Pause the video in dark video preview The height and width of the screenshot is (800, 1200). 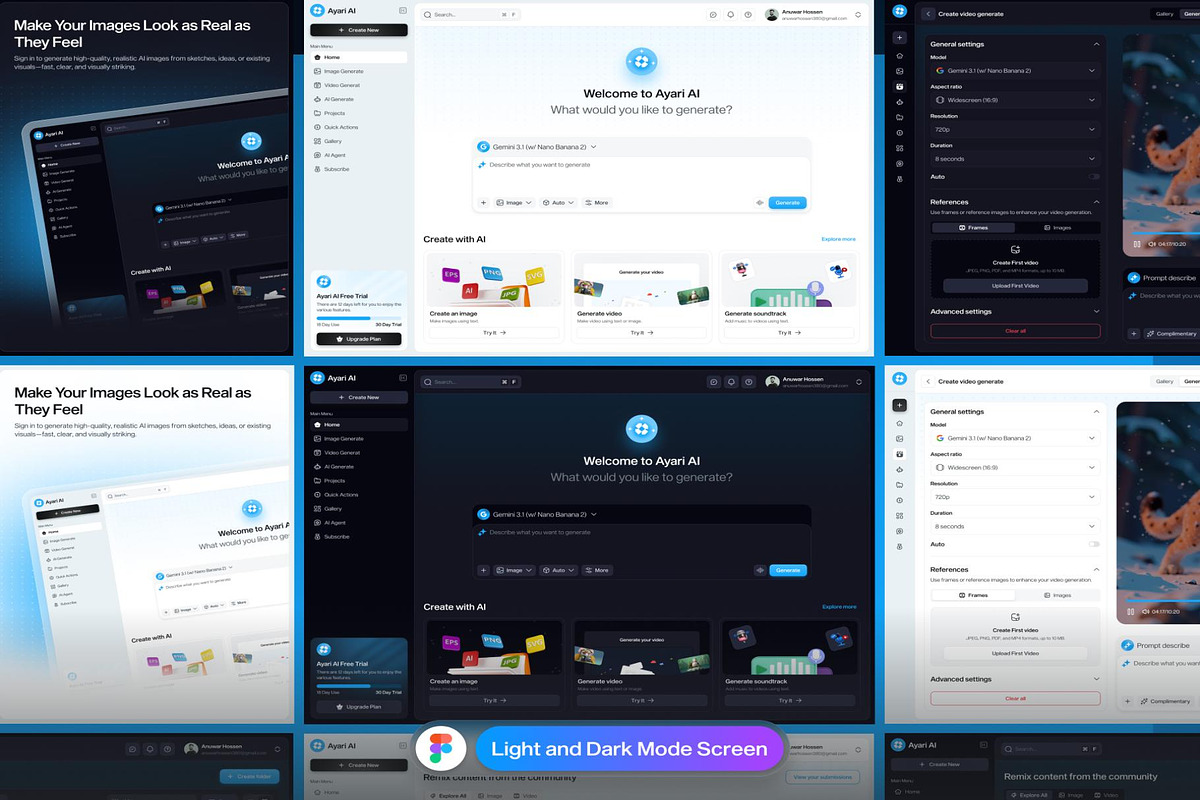click(1137, 243)
